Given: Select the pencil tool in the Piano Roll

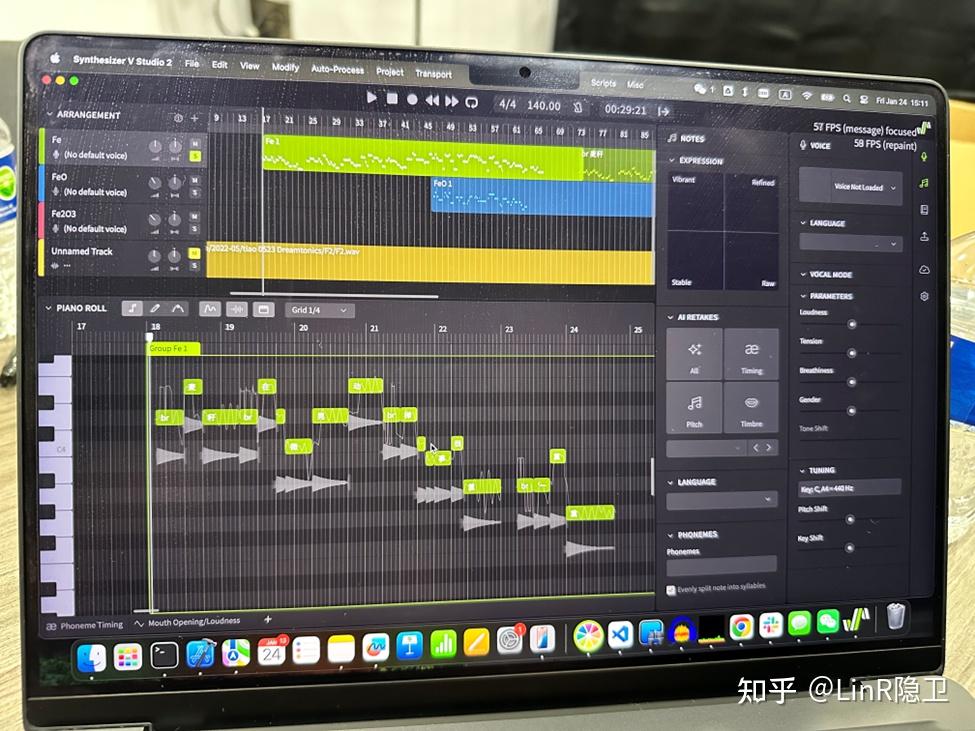Looking at the screenshot, I should coord(155,308).
